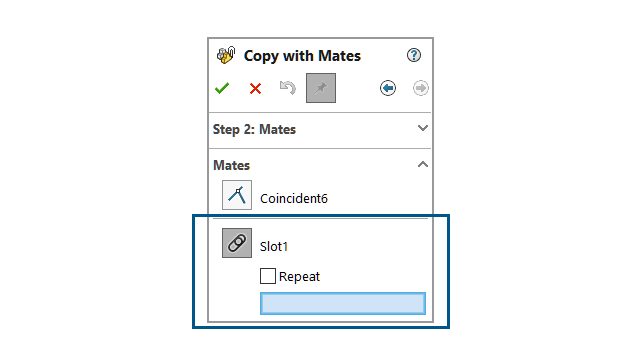Select the Slot1 mate icon
The height and width of the screenshot is (360, 640).
[237, 243]
